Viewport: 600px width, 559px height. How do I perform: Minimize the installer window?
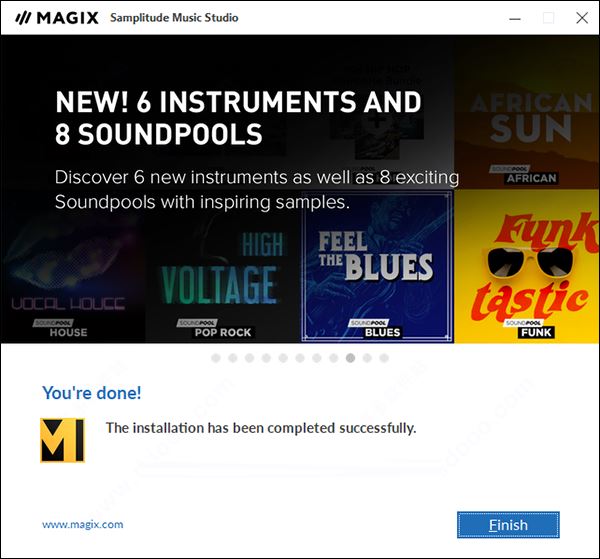coord(515,18)
